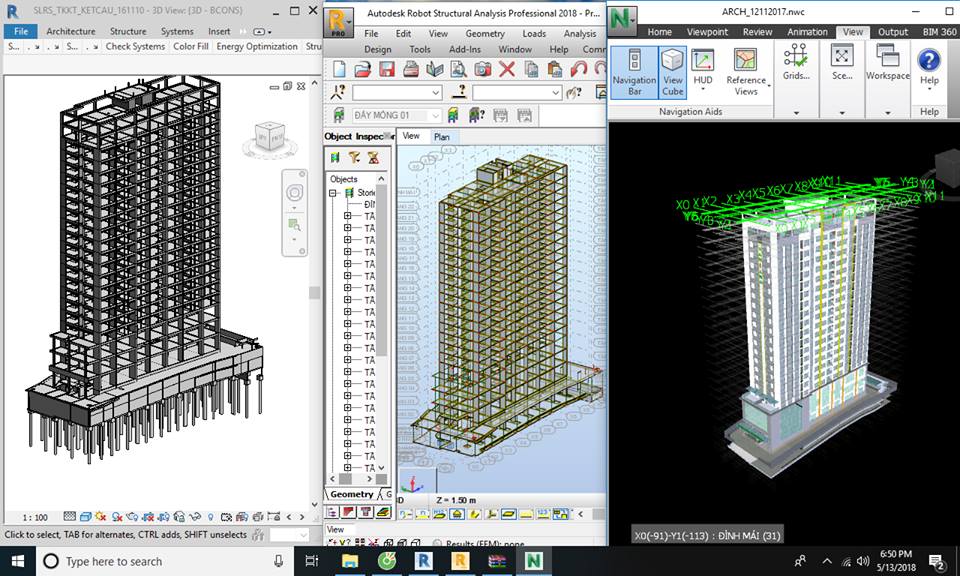
Task: Open the Loads menu in Robot
Action: (x=534, y=34)
